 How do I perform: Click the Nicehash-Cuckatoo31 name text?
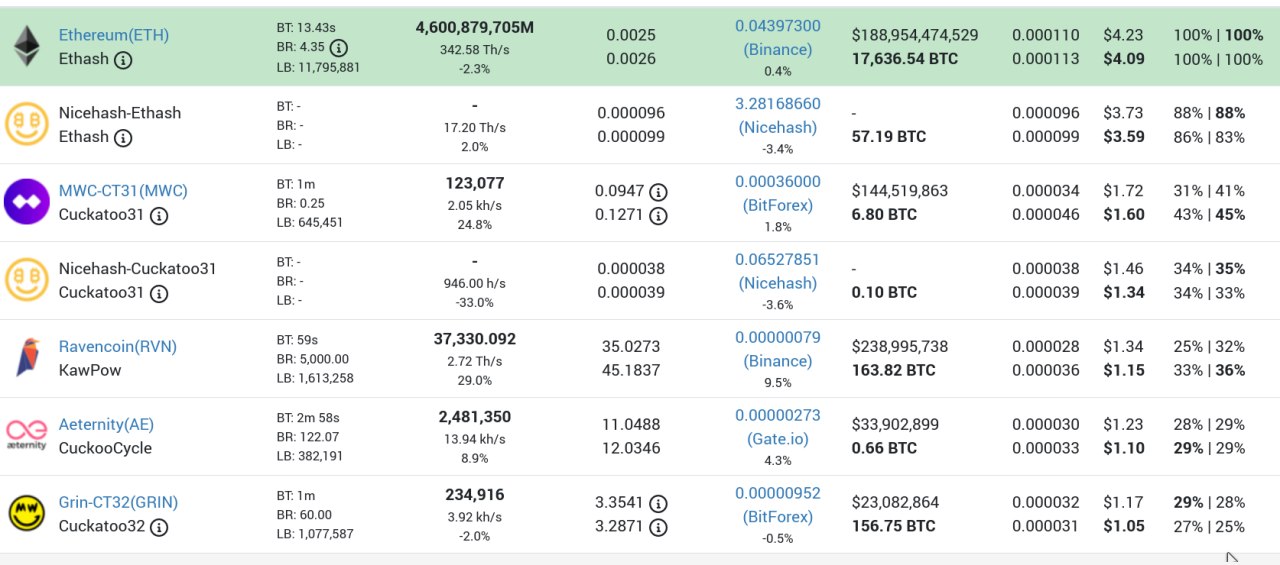pyautogui.click(x=138, y=269)
